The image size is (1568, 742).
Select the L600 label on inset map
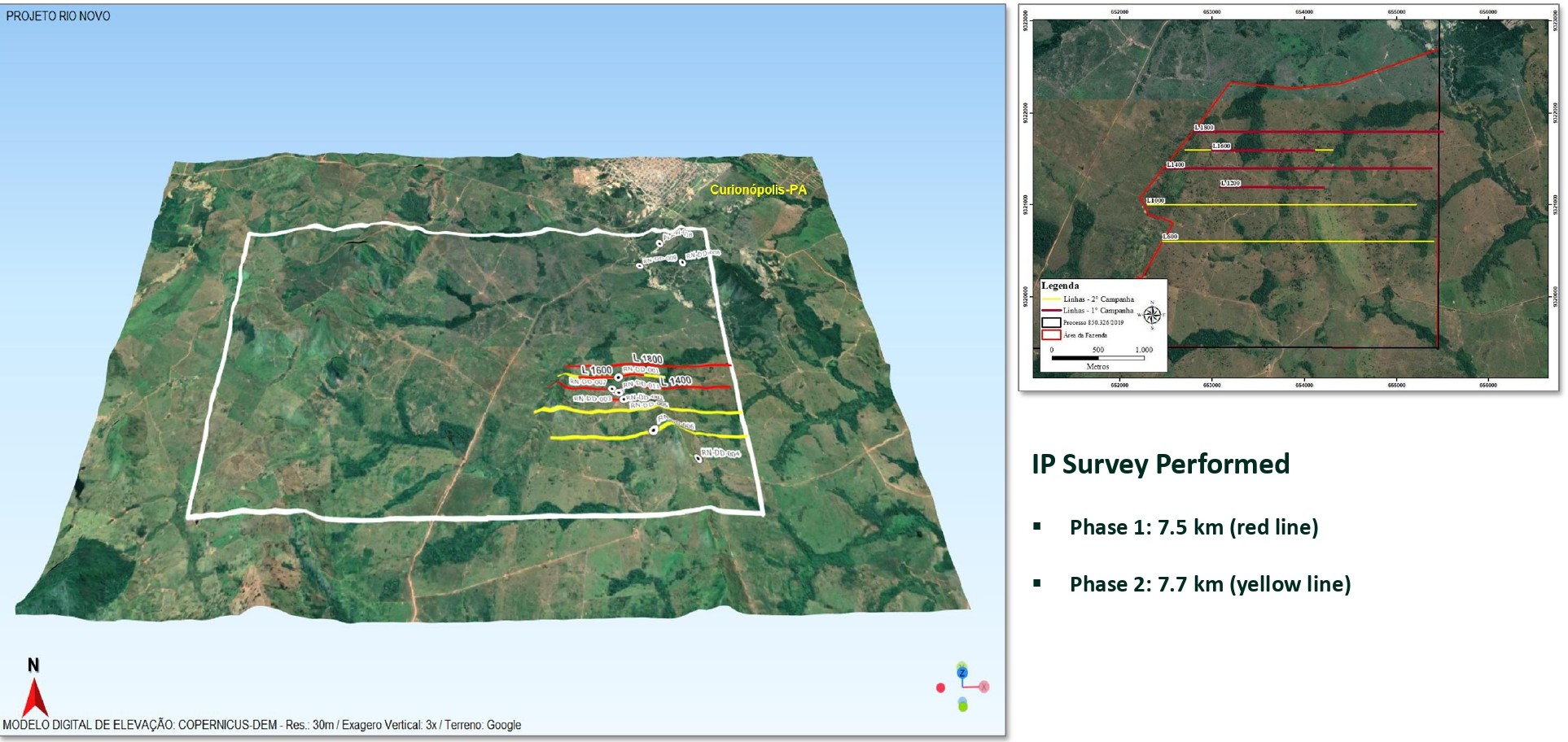(x=1169, y=237)
